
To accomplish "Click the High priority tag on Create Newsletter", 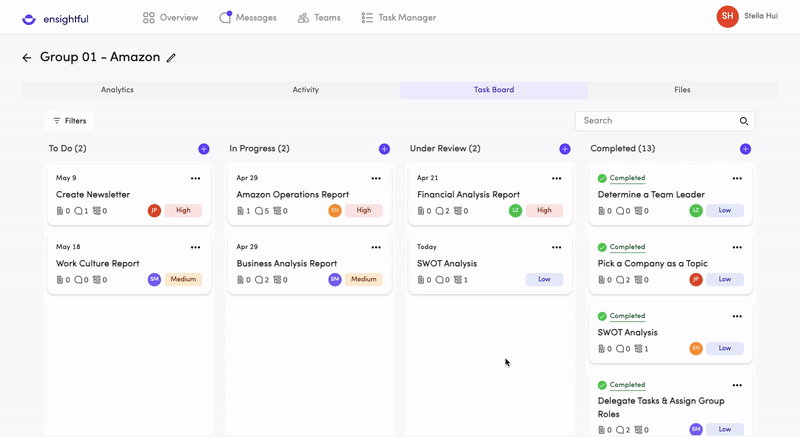I will pyautogui.click(x=183, y=211).
